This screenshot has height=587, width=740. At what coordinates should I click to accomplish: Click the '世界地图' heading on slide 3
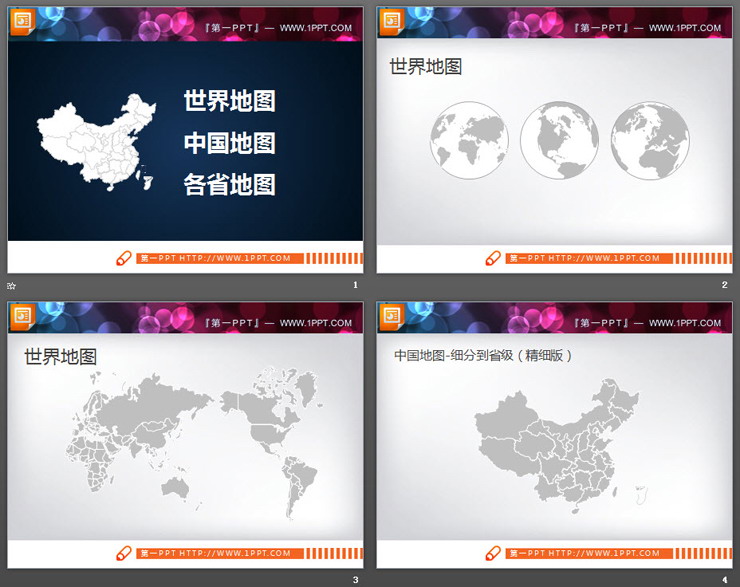60,357
